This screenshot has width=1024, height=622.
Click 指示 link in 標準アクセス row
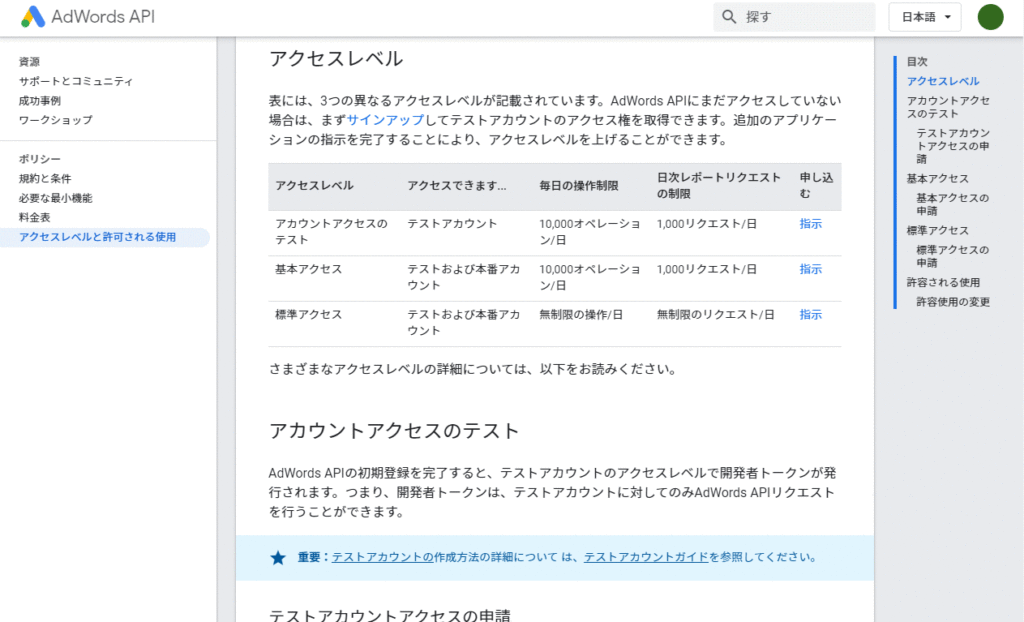tap(810, 314)
